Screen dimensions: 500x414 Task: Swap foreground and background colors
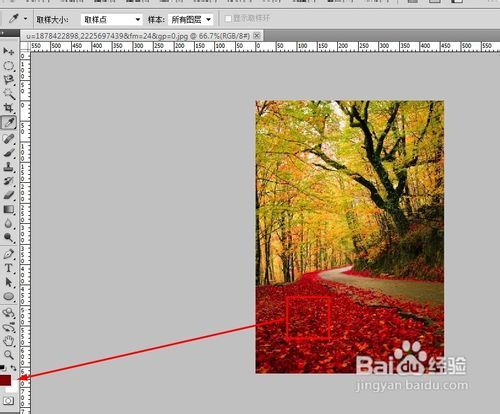tap(13, 368)
